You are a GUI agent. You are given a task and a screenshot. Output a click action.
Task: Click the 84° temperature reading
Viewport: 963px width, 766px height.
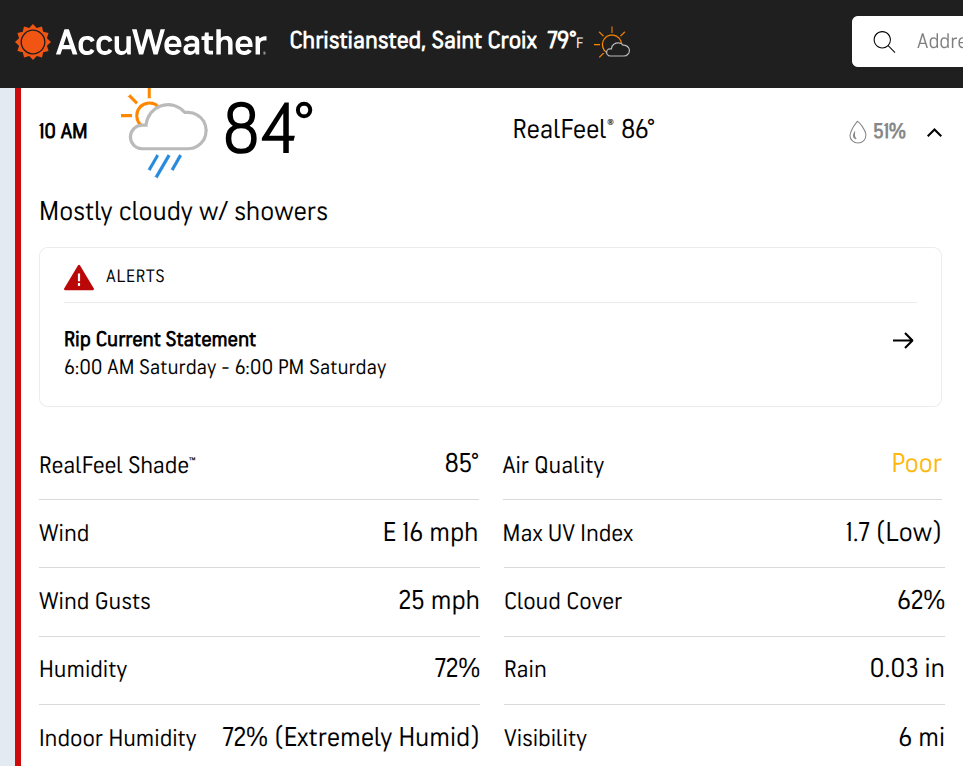pyautogui.click(x=268, y=130)
